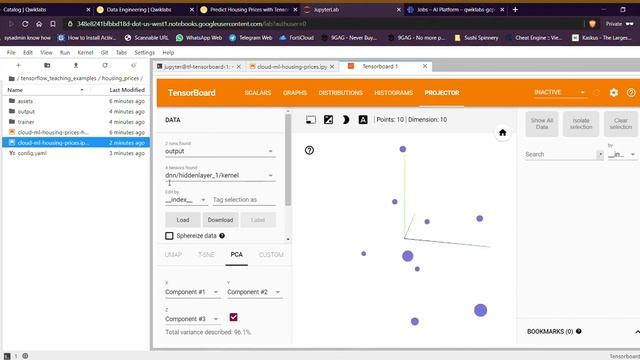This screenshot has height=360, width=640.
Task: Click the reload data icon in the TensorBoard header
Action: point(597,93)
